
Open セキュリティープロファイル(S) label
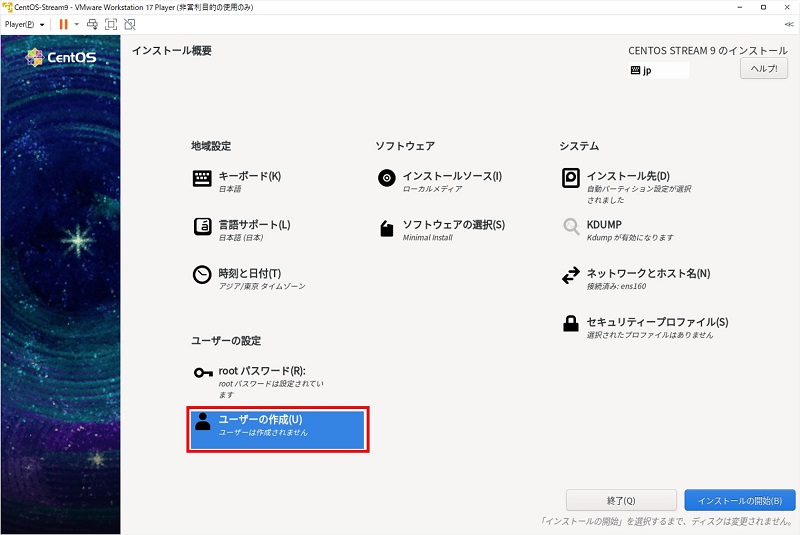tap(657, 322)
